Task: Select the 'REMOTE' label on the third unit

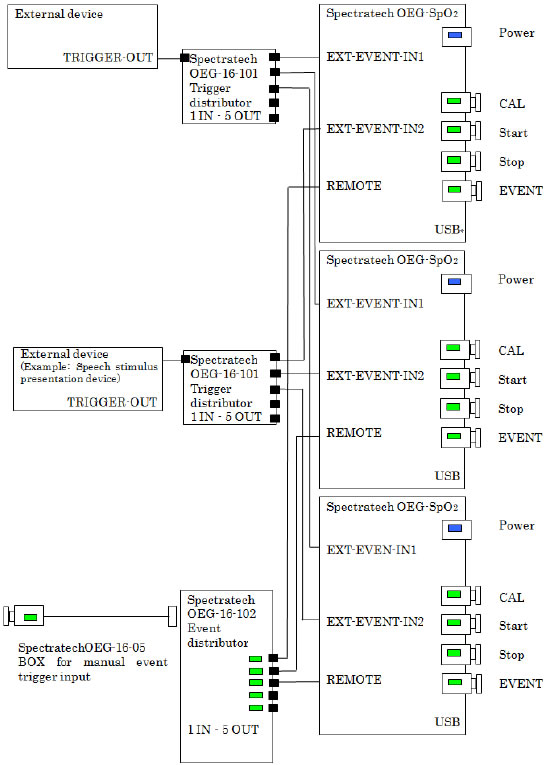Action: (x=354, y=680)
